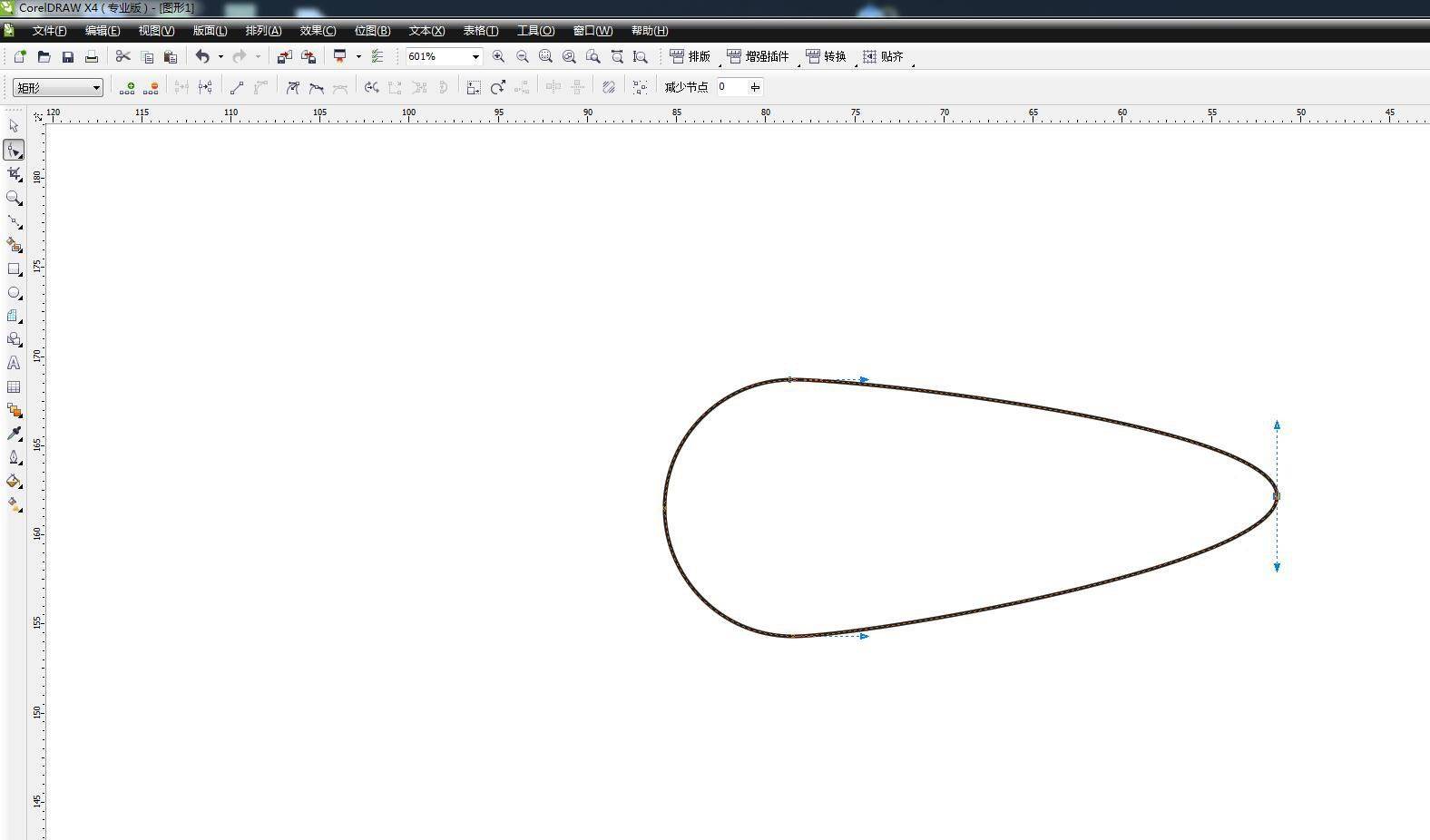The image size is (1430, 840).
Task: Open the 601% zoom level dropdown
Action: [475, 57]
